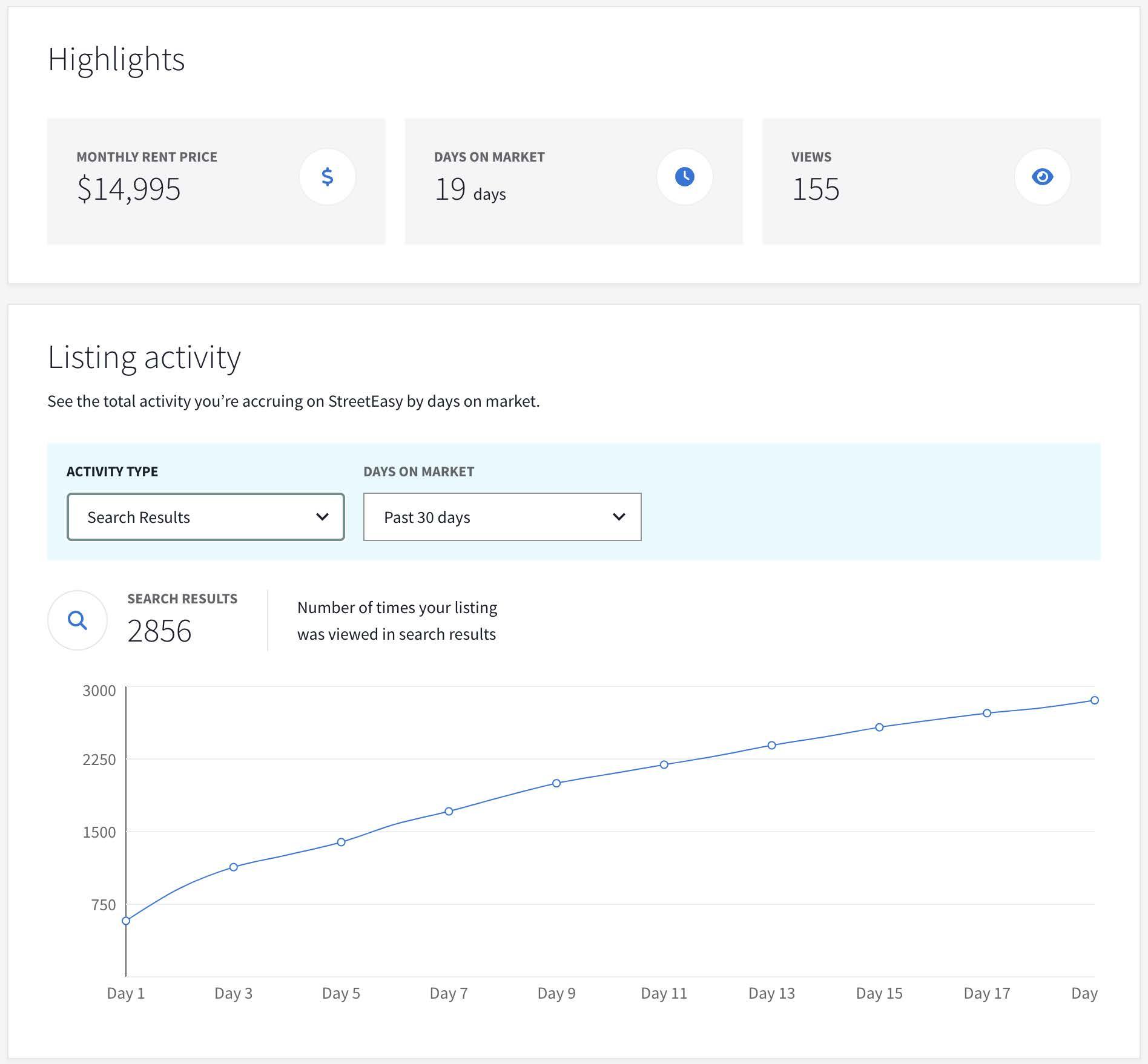Viewport: 1148px width, 1064px height.
Task: Click the chevron arrow beside Search Results
Action: tap(322, 517)
